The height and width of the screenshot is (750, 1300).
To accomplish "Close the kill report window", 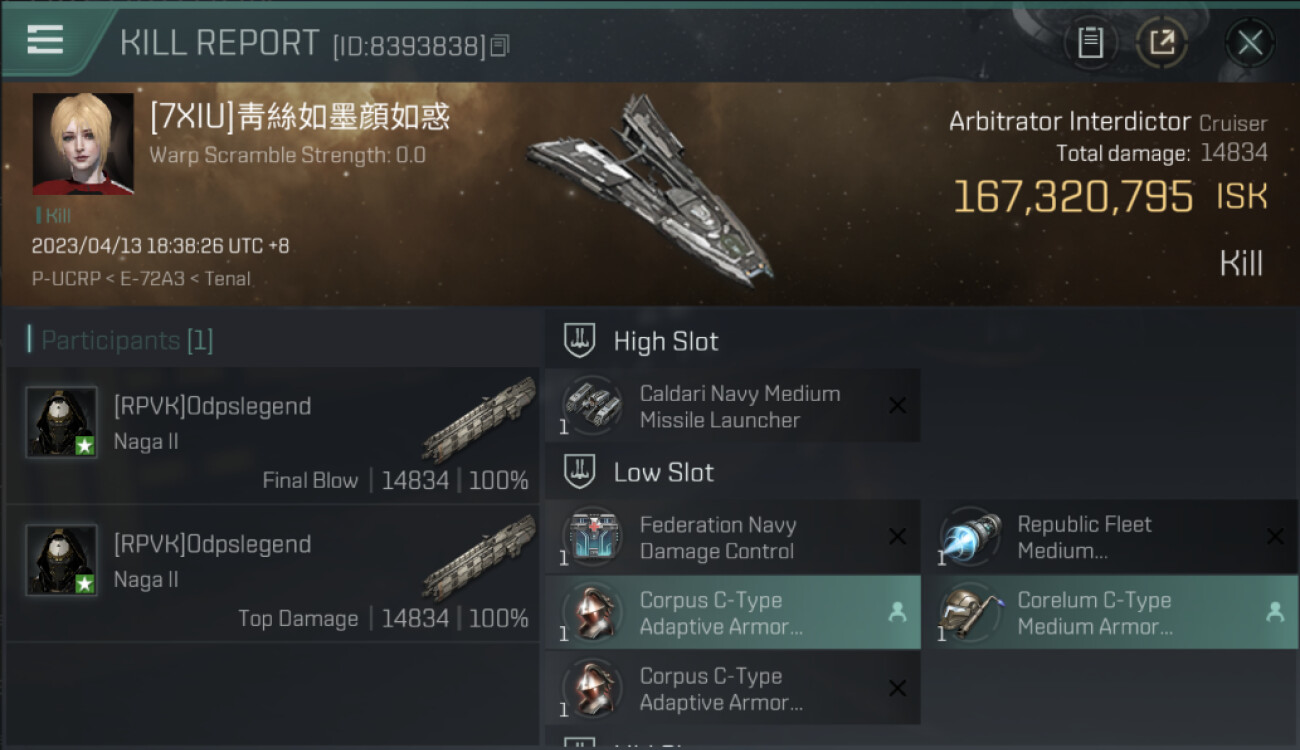I will [1249, 42].
